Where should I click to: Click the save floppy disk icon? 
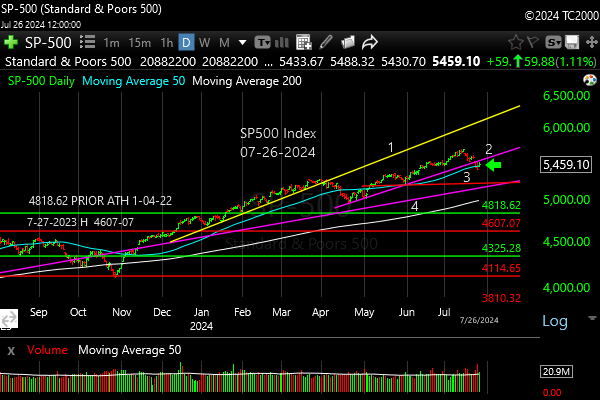point(572,42)
